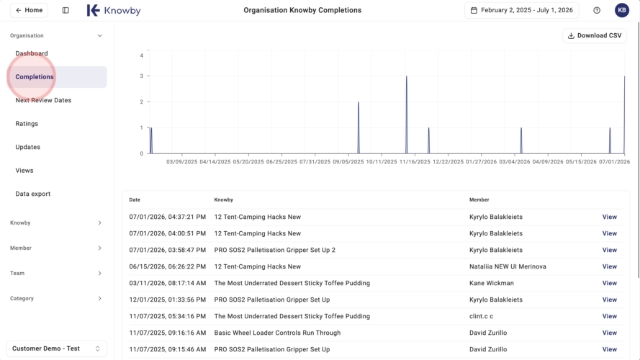Screen dimensions: 640x360
Task: Click the Knowby column header
Action: [x=223, y=200]
